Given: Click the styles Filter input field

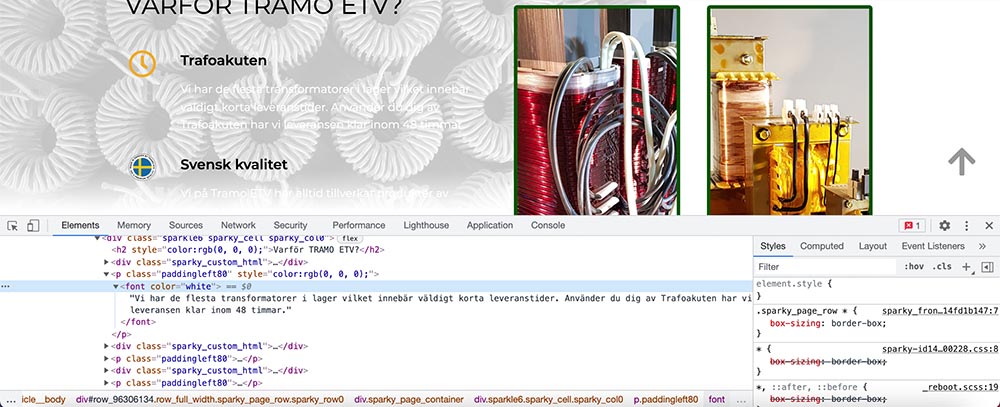Looking at the screenshot, I should pos(826,267).
